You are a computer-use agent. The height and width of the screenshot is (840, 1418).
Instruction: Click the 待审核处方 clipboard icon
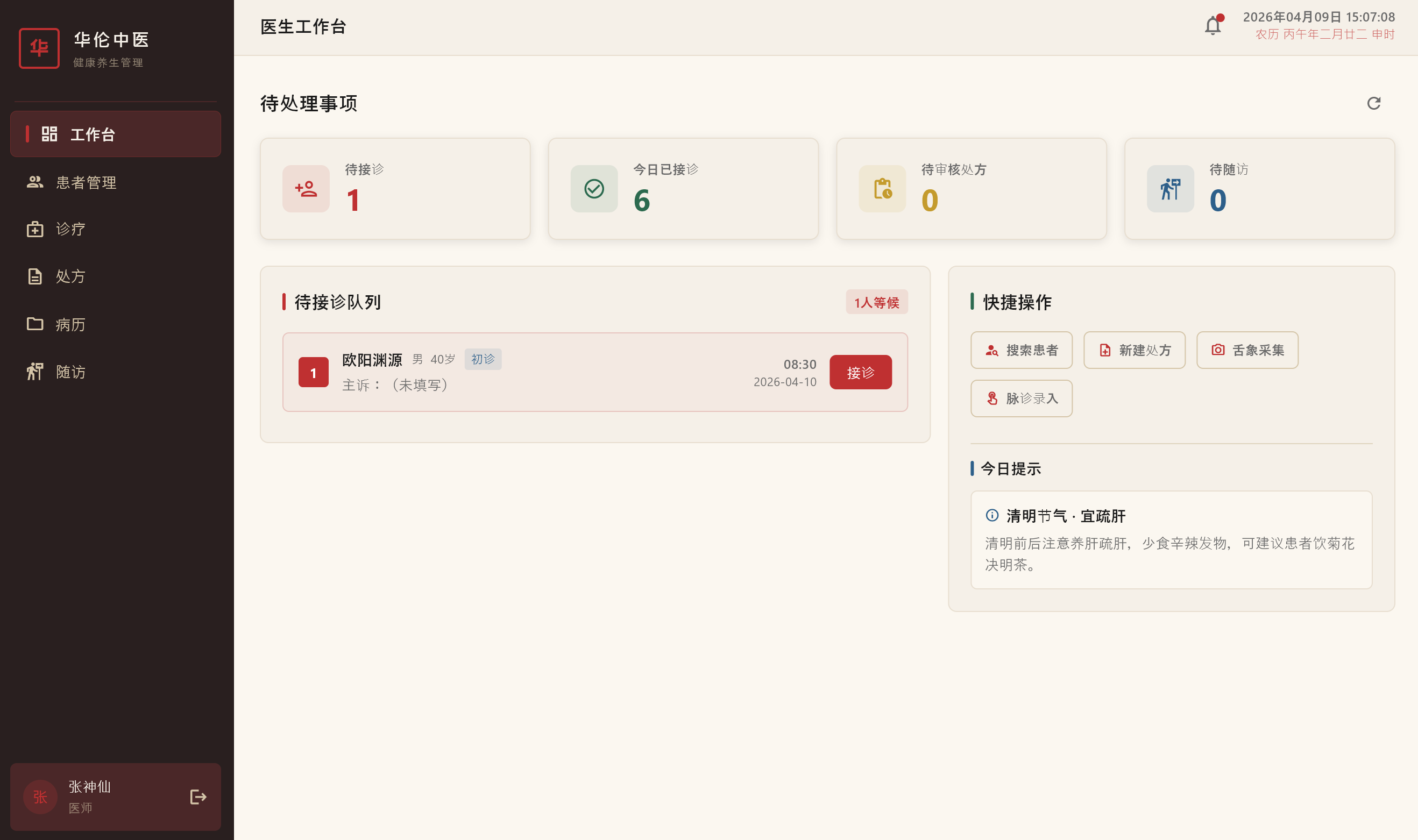tap(882, 189)
